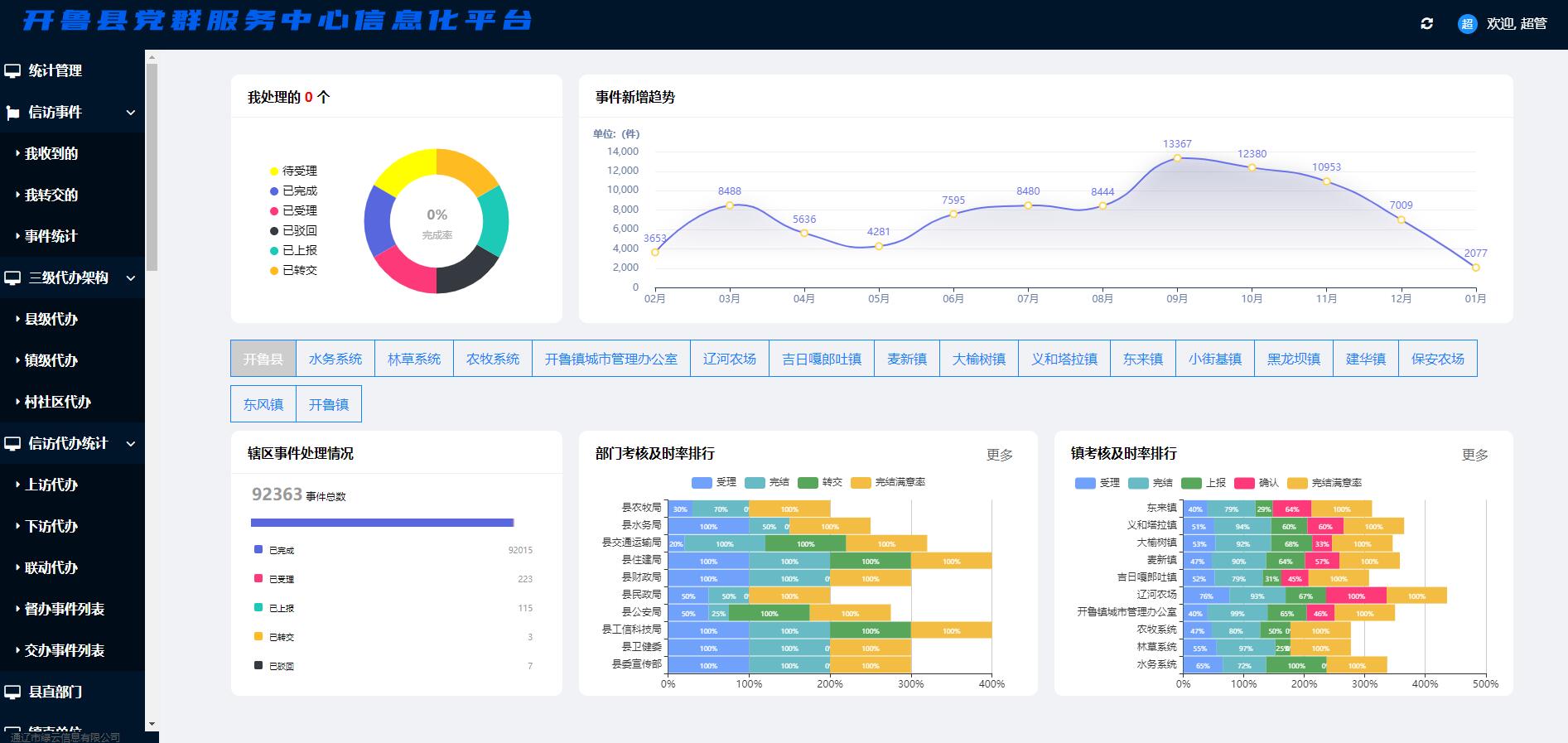Click the 辽河农场 bar row in town chart
Screen dimensions: 1568x743
(x=1315, y=596)
